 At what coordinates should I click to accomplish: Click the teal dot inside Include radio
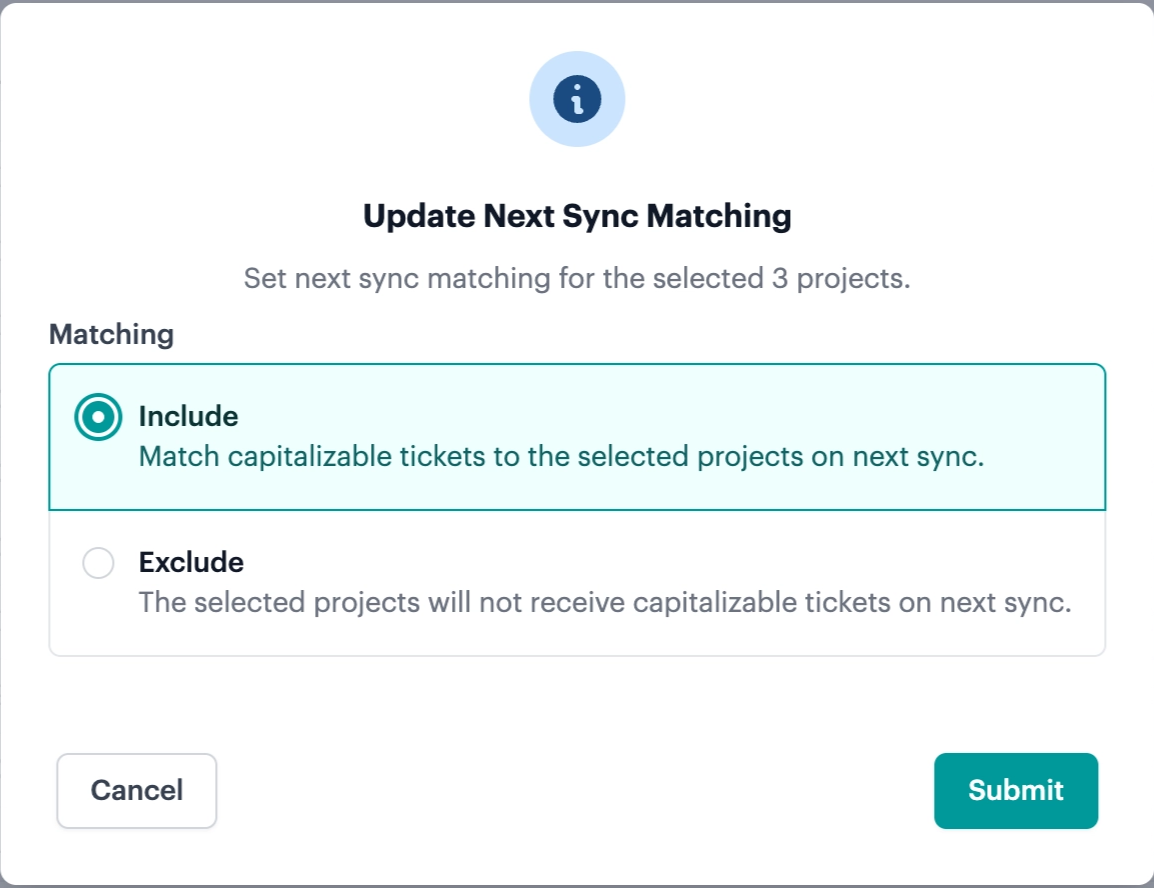pyautogui.click(x=98, y=417)
